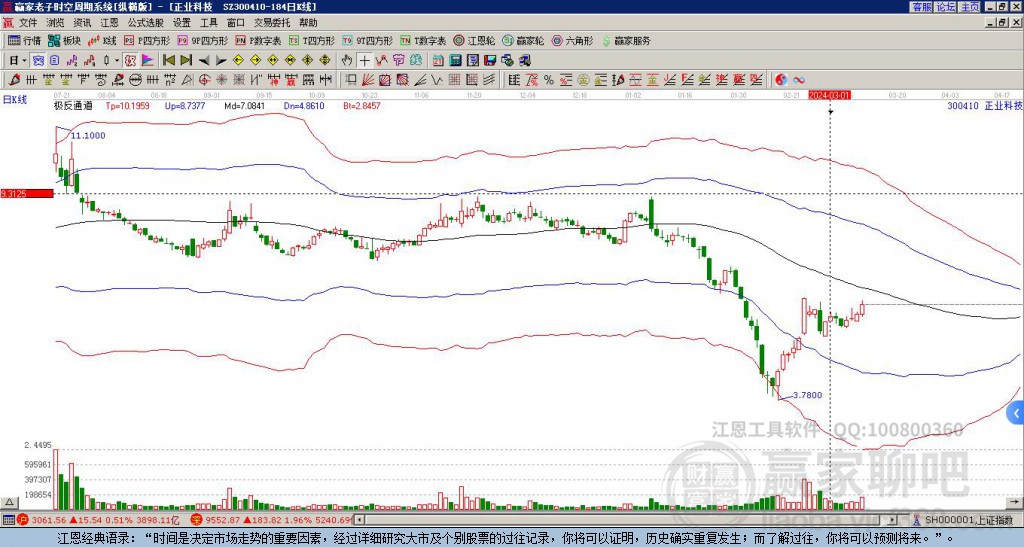Expand the volume pane with triangle button

(x=9, y=502)
